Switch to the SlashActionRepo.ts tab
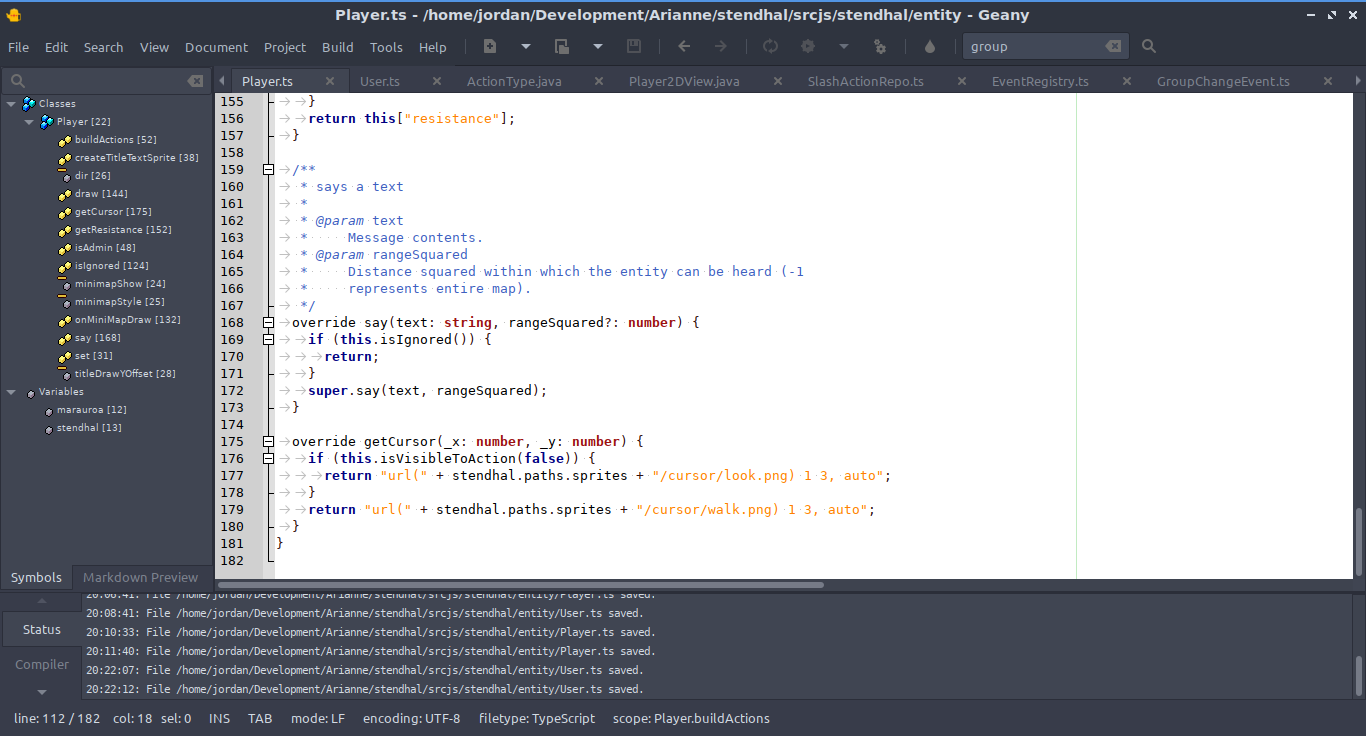The width and height of the screenshot is (1366, 736). tap(865, 81)
